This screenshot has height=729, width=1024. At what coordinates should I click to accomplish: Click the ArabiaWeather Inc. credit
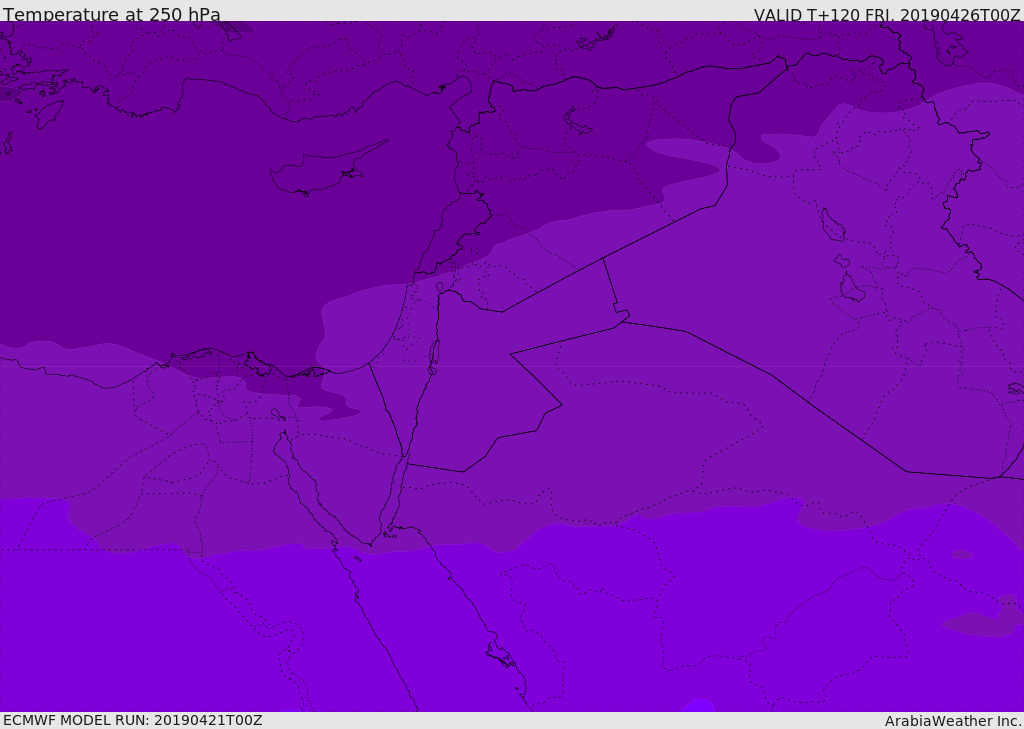pos(953,721)
